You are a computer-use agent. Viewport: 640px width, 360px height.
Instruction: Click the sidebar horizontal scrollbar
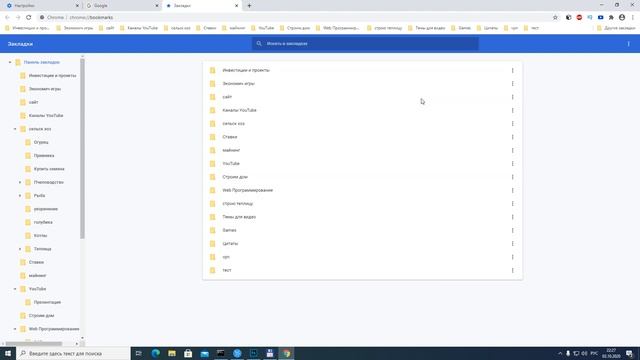coord(34,344)
